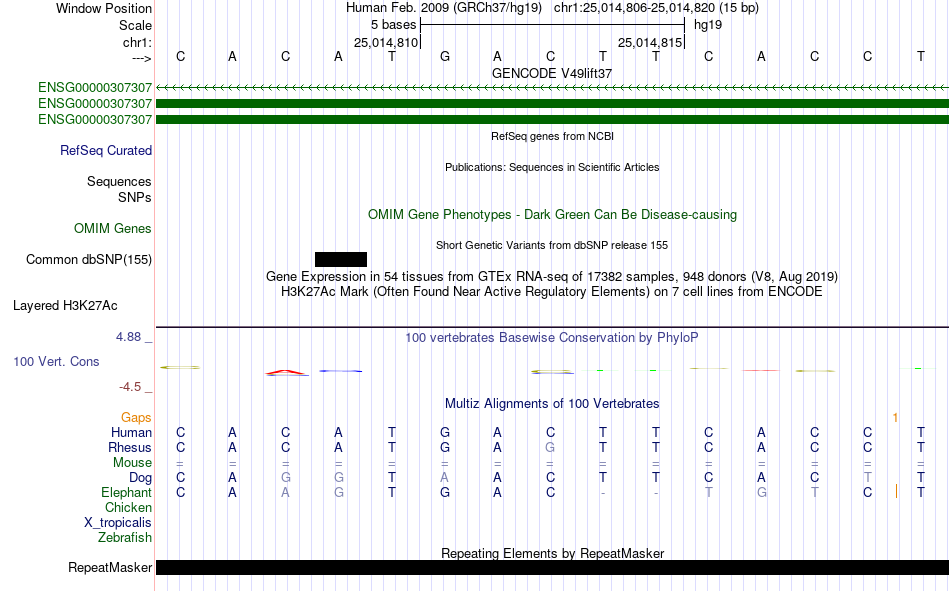Select the X_tropicalis alignment row label
Viewport: 950px width, 591px height.
click(x=118, y=523)
